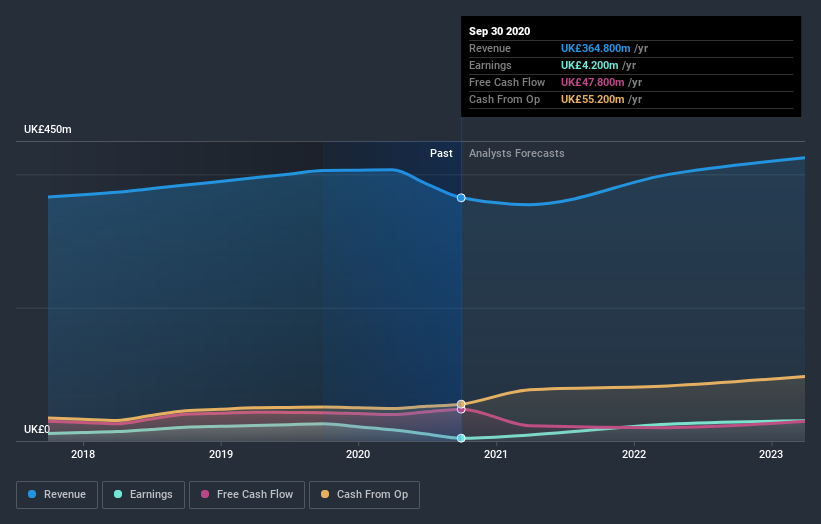Click the UK£4.200m earnings value
This screenshot has width=821, height=524.
pos(590,65)
